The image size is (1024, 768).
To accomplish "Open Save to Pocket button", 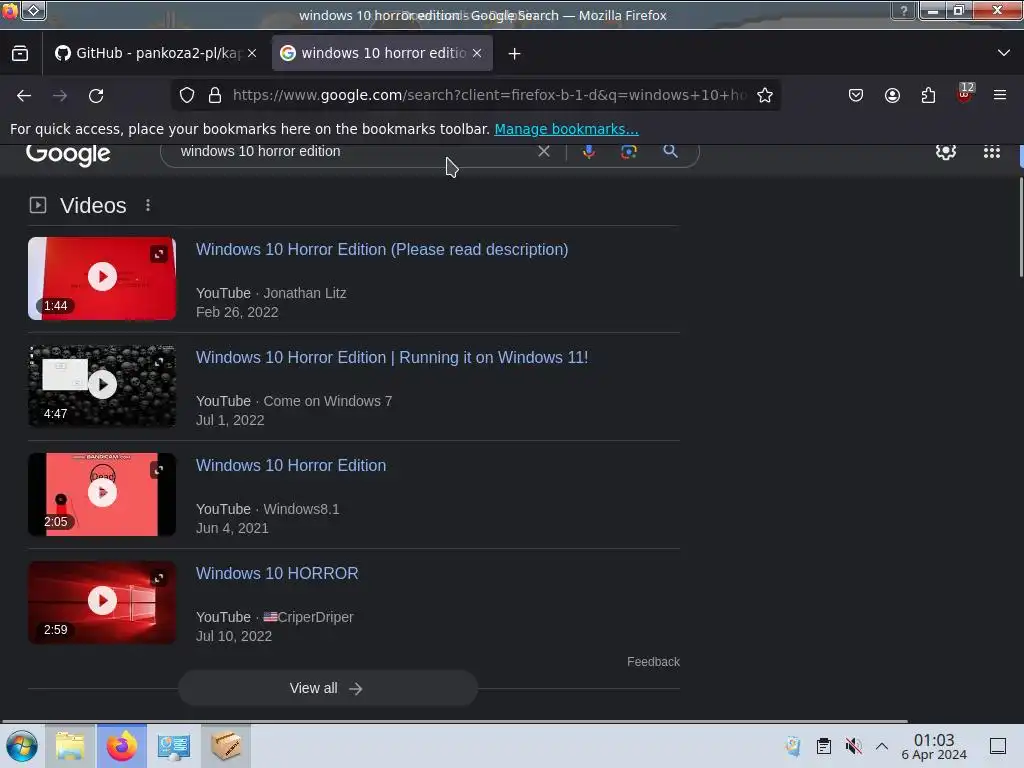I will 856,95.
